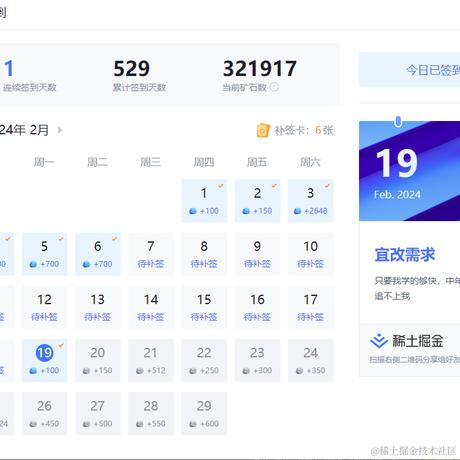This screenshot has width=460, height=460.
Task: Click the checkmark on day 5 cell
Action: (61, 239)
